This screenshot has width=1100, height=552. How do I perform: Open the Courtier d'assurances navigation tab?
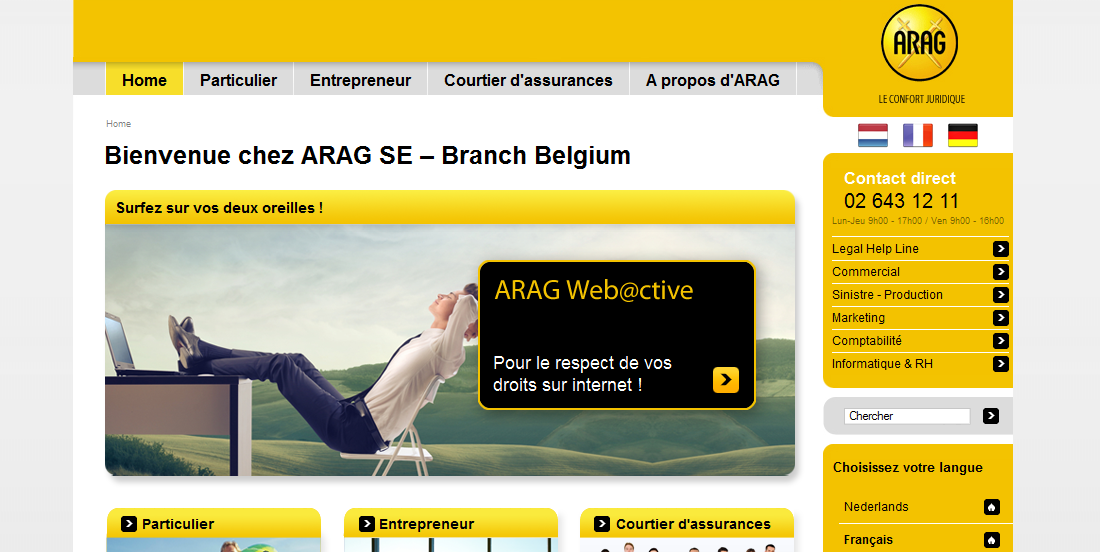[x=528, y=80]
